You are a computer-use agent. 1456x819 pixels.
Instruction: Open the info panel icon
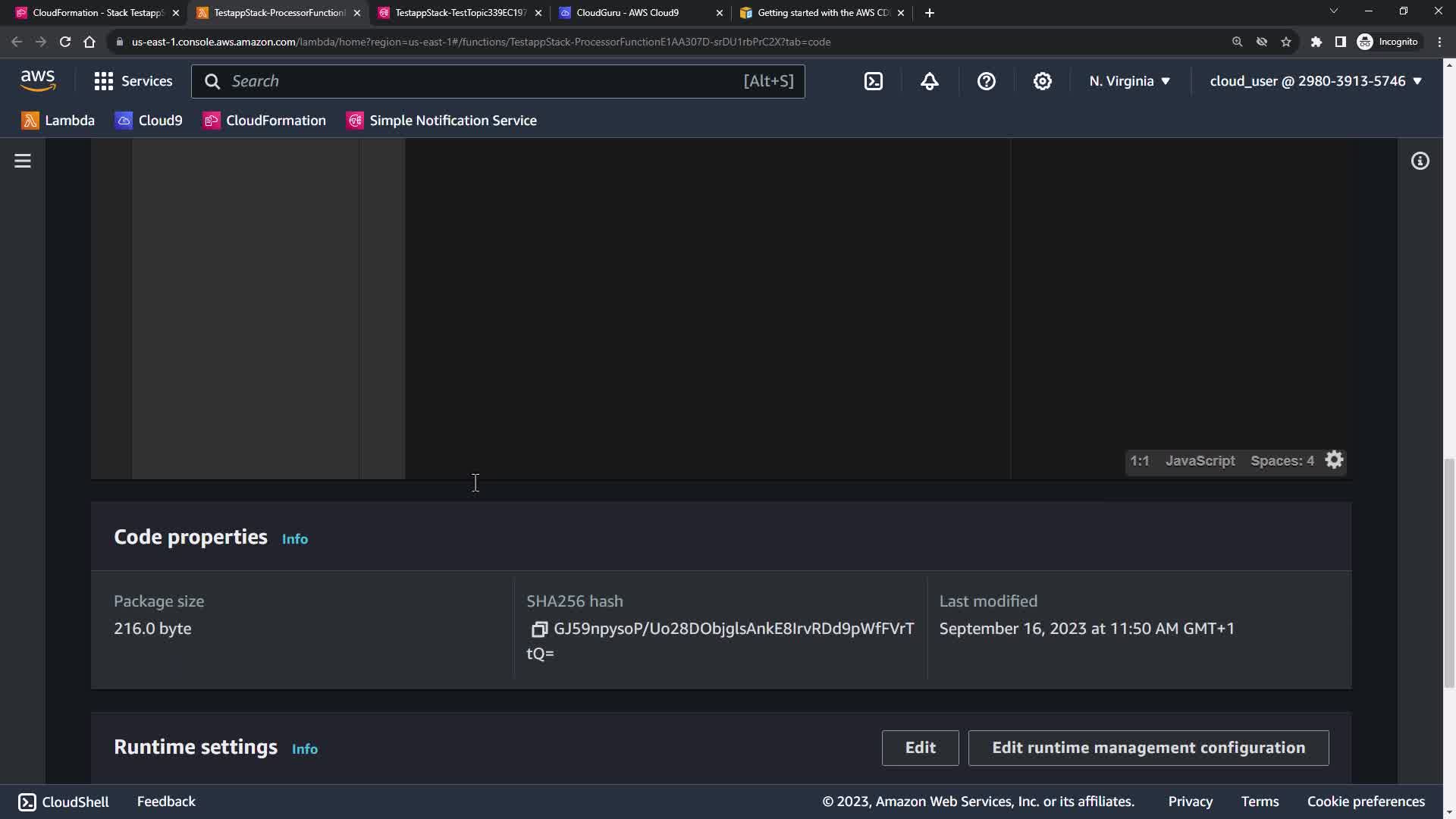point(1420,161)
